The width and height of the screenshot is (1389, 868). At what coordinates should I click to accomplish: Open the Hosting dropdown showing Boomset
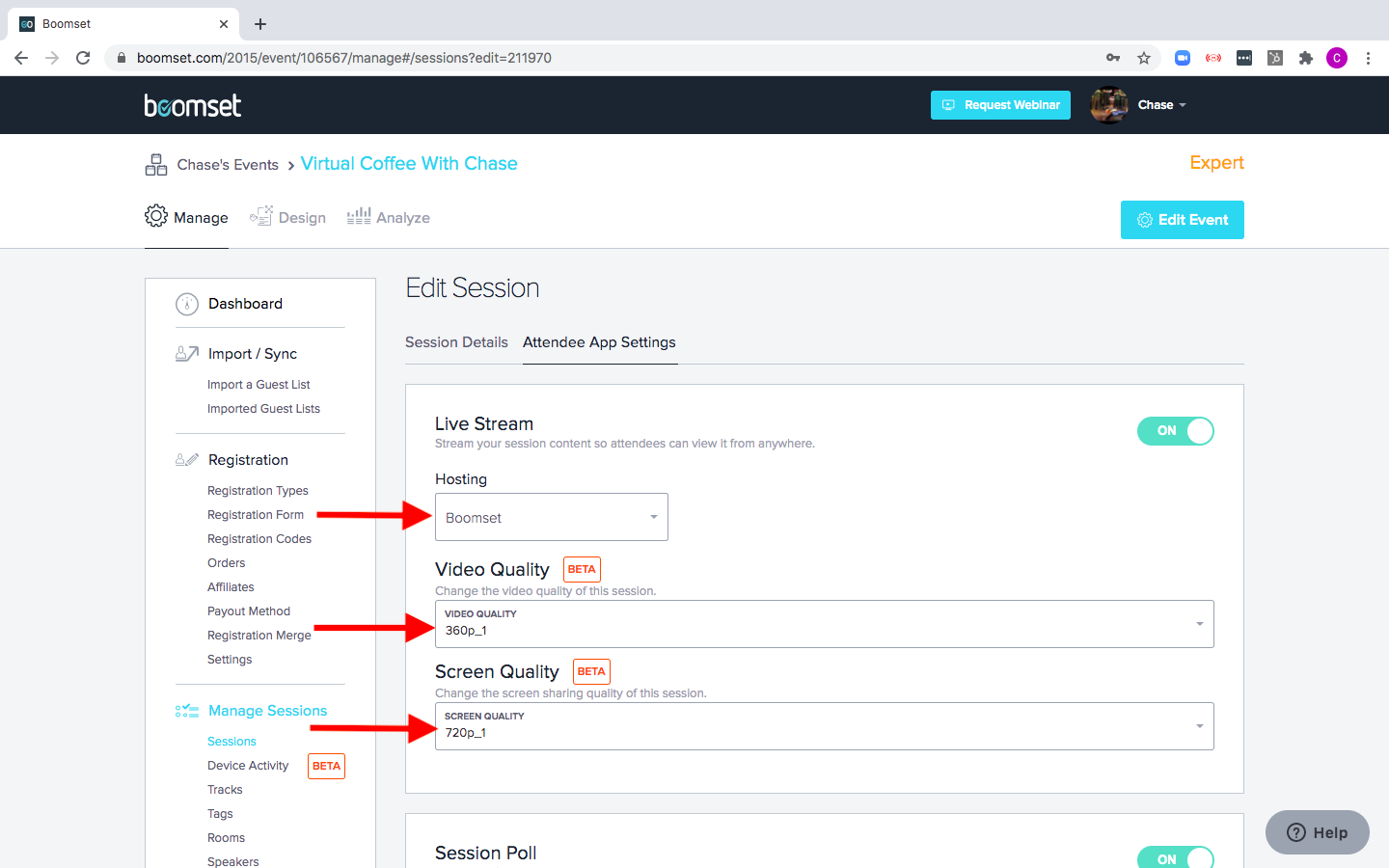pos(552,517)
